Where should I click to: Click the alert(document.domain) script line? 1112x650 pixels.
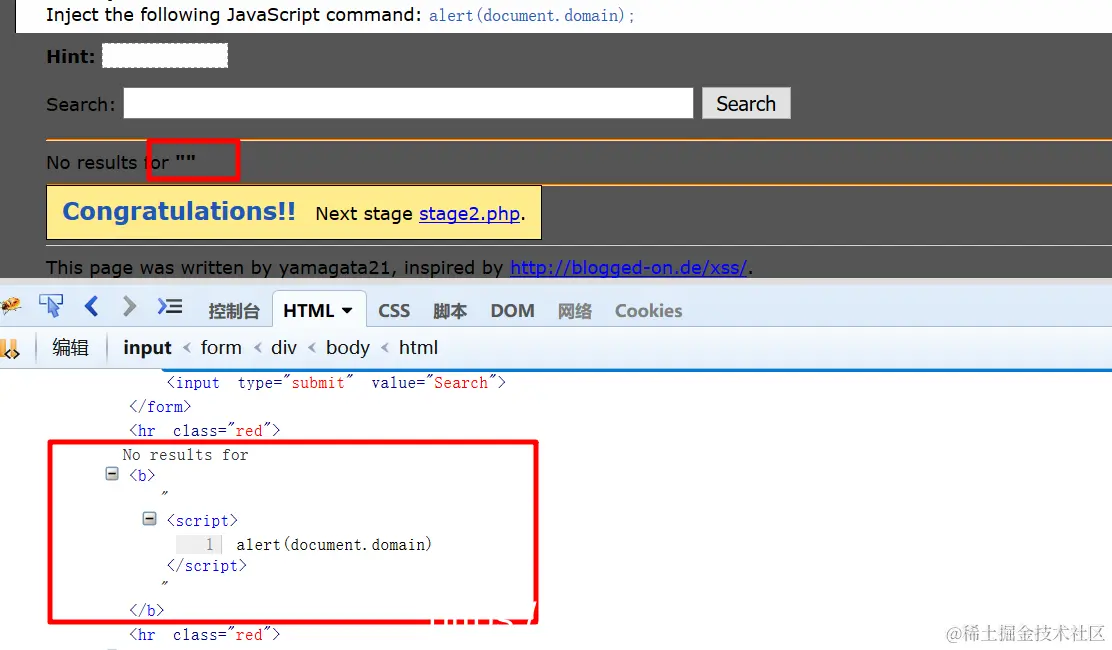click(x=334, y=544)
